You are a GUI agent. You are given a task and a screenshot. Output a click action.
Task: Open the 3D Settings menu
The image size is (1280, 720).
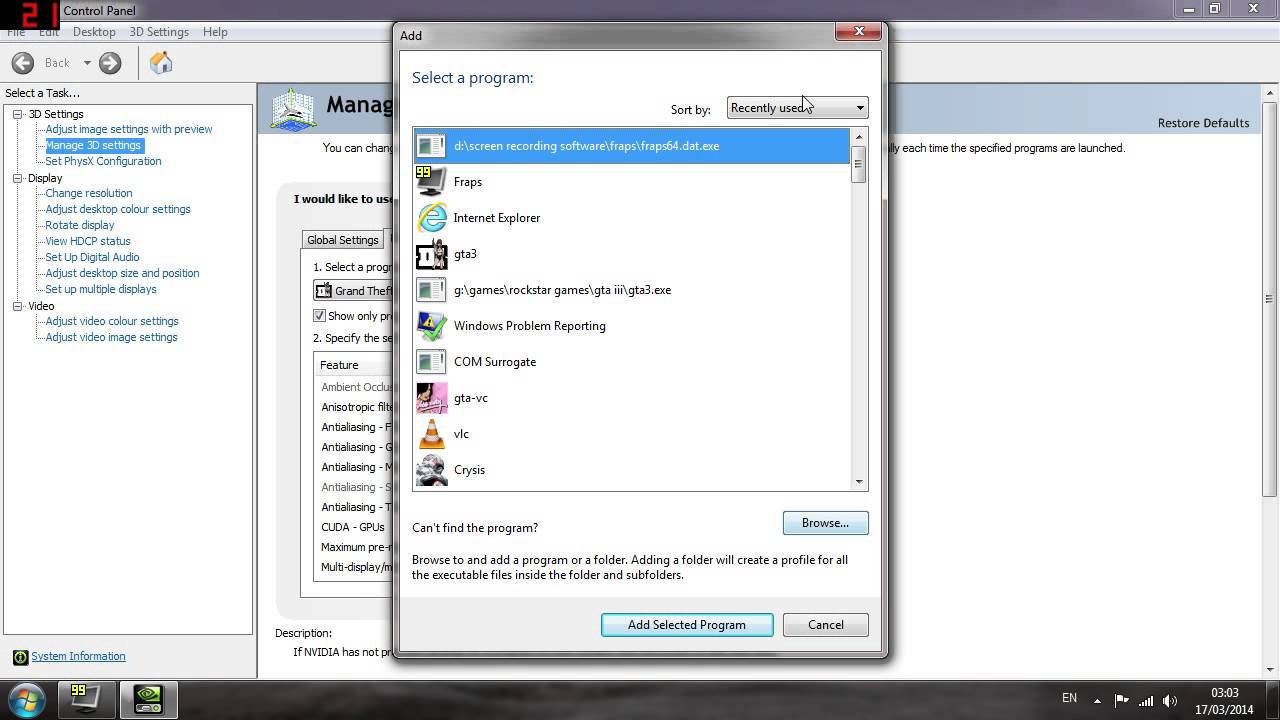click(x=159, y=32)
